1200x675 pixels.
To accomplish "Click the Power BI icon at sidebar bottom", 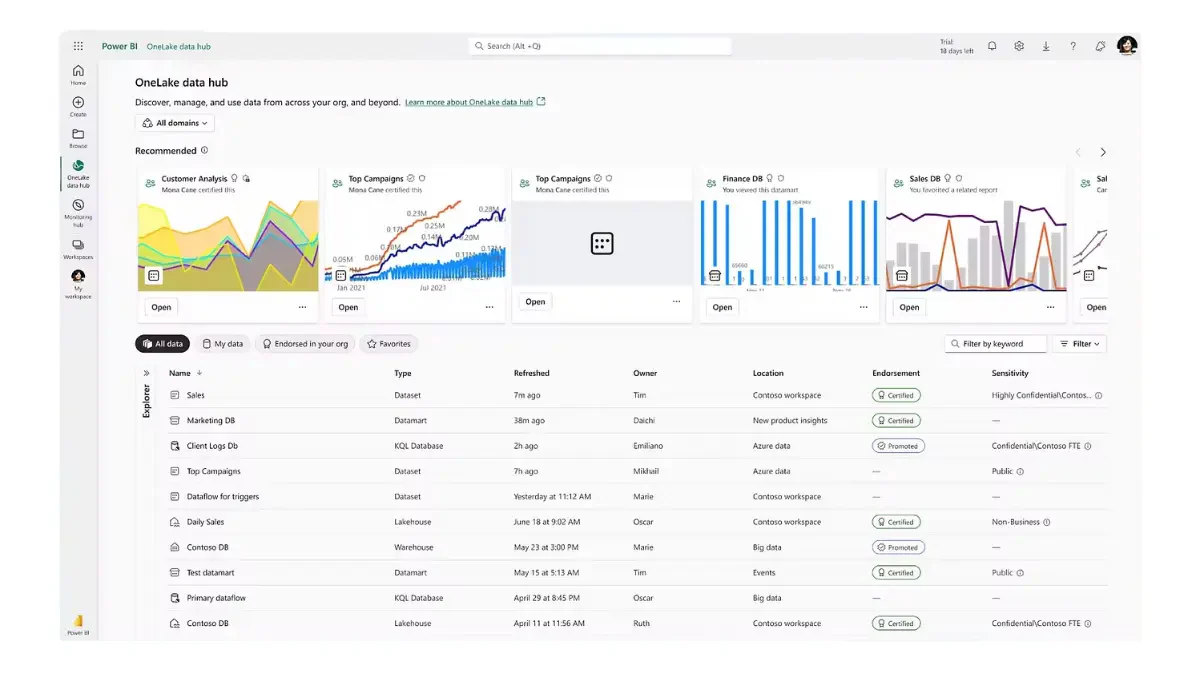I will coord(78,624).
